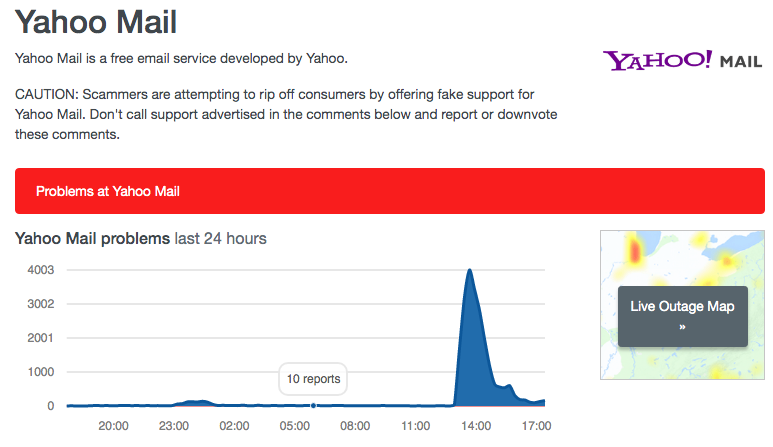
Task: Click the data point marker below tooltip
Action: (x=314, y=405)
